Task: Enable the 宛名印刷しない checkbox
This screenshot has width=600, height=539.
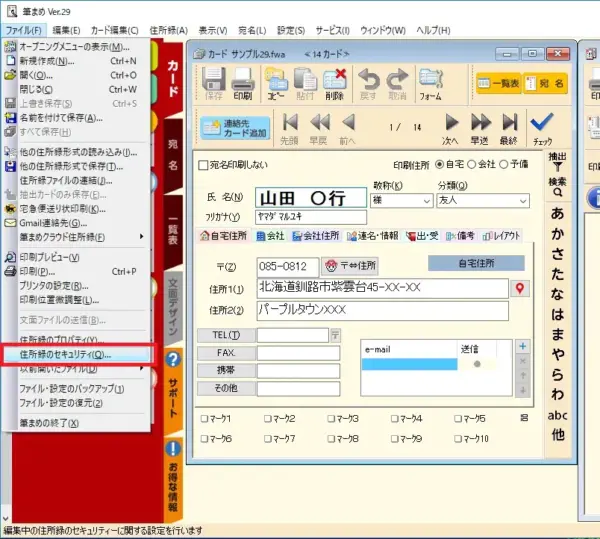Action: 203,165
